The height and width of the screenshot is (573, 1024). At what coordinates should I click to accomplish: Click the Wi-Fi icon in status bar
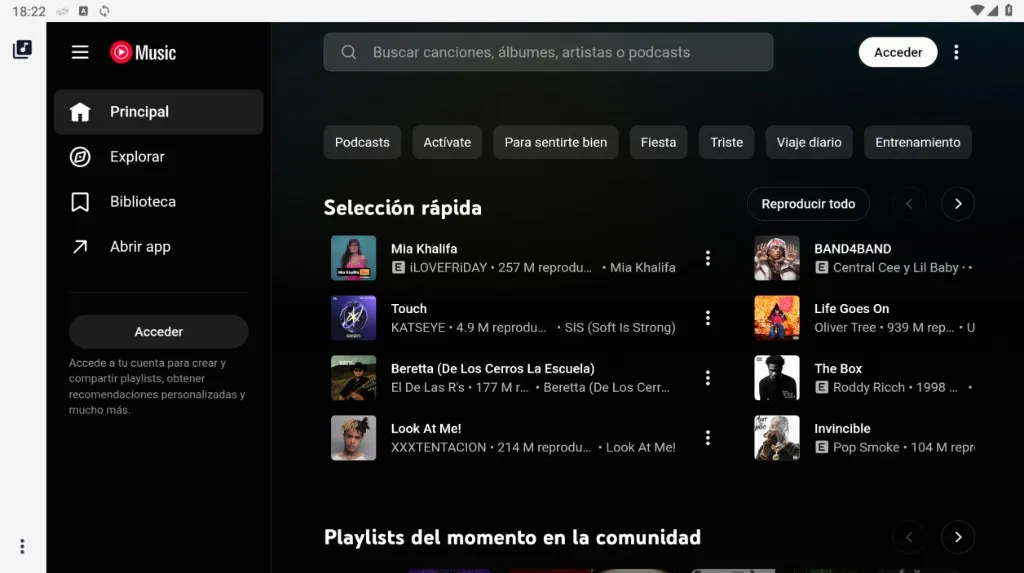point(977,10)
